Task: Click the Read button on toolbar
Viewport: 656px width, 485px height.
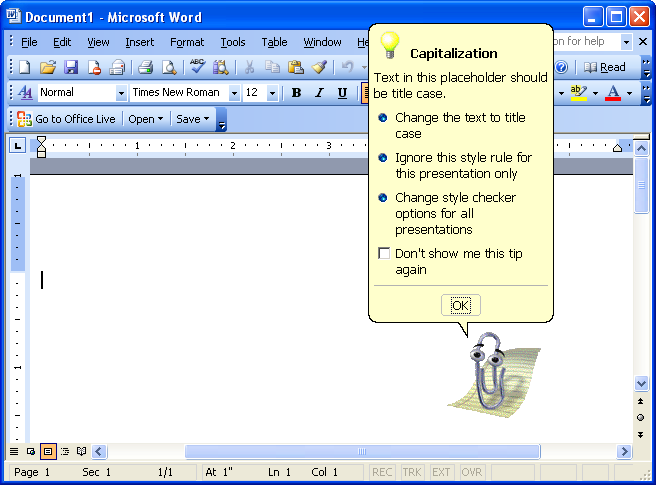Action: (605, 67)
